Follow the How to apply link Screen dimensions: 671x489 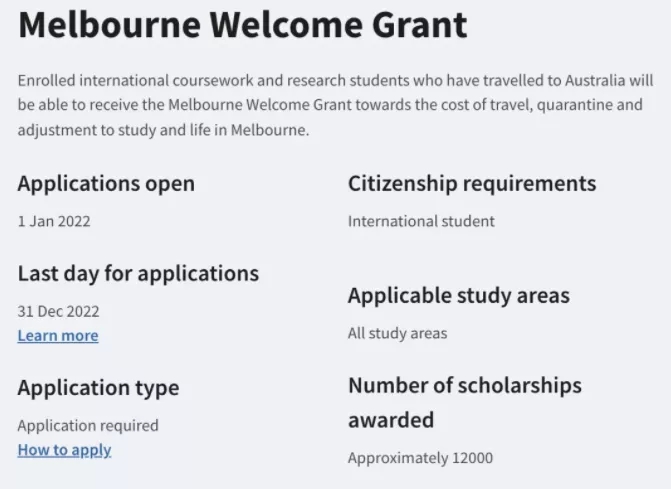point(64,450)
